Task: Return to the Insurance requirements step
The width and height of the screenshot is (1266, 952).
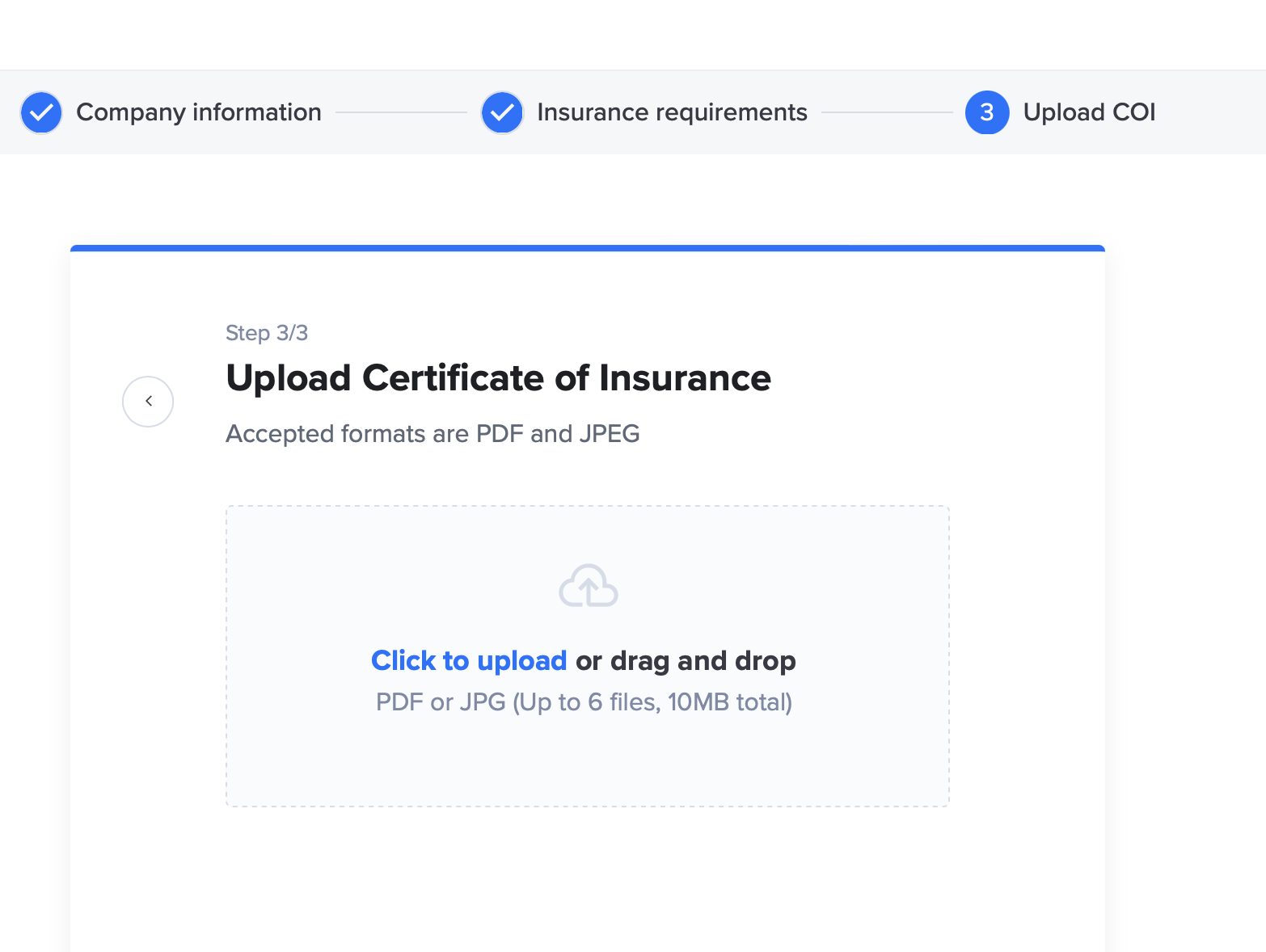Action: click(671, 112)
